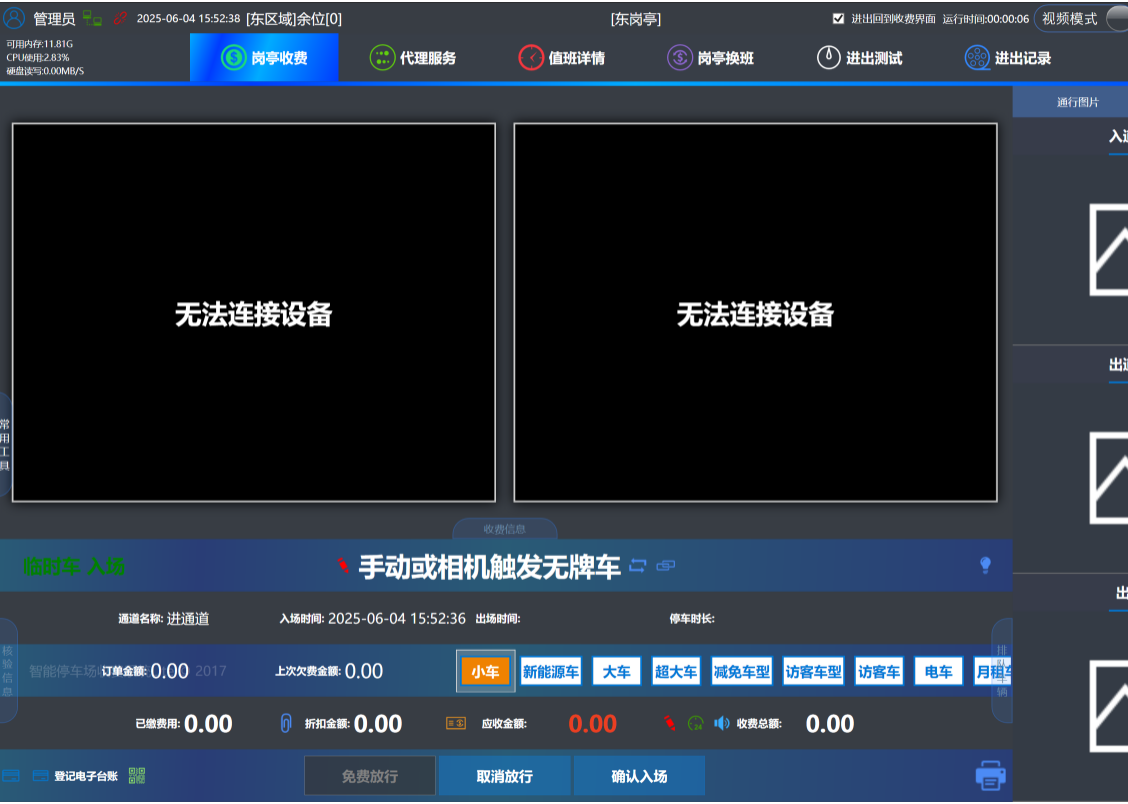Image resolution: width=1128 pixels, height=804 pixels.
Task: Select the 减免车型 vehicle type
Action: click(742, 672)
